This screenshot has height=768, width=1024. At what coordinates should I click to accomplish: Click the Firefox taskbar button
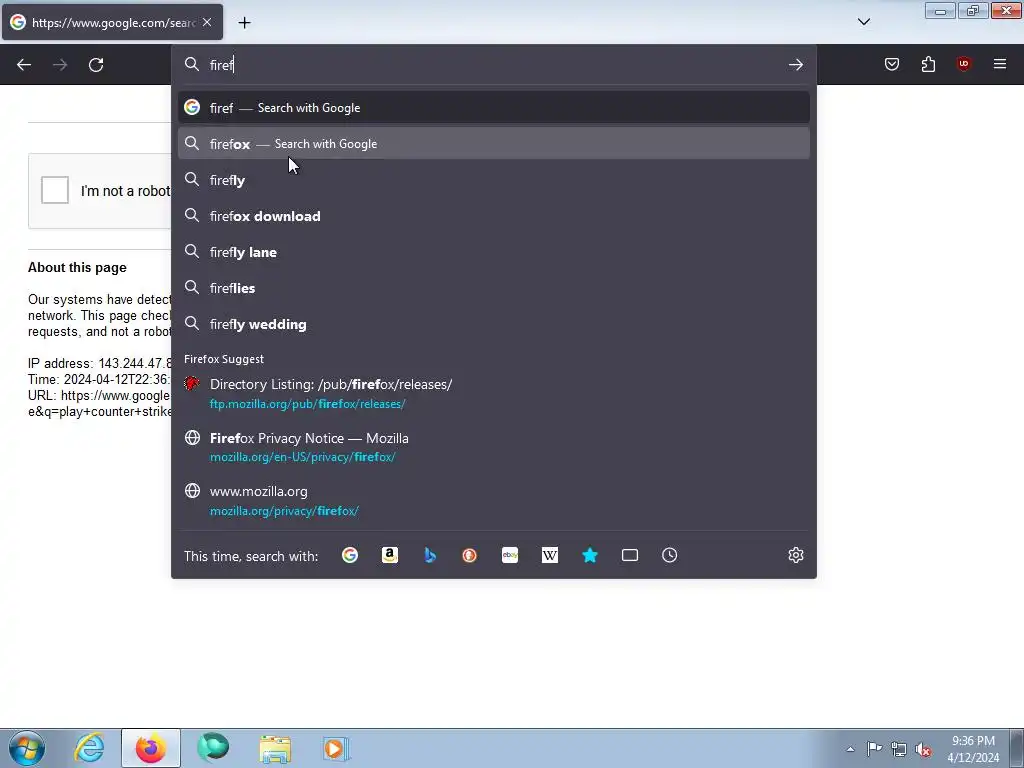click(151, 748)
